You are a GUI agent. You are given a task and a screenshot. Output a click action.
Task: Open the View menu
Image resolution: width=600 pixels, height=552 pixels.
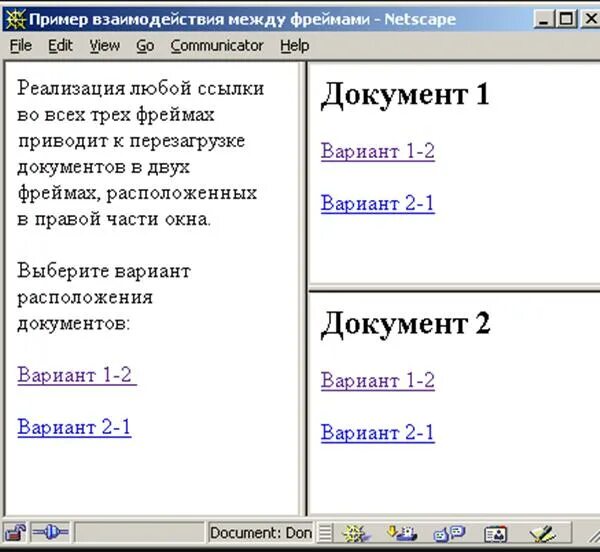[105, 46]
